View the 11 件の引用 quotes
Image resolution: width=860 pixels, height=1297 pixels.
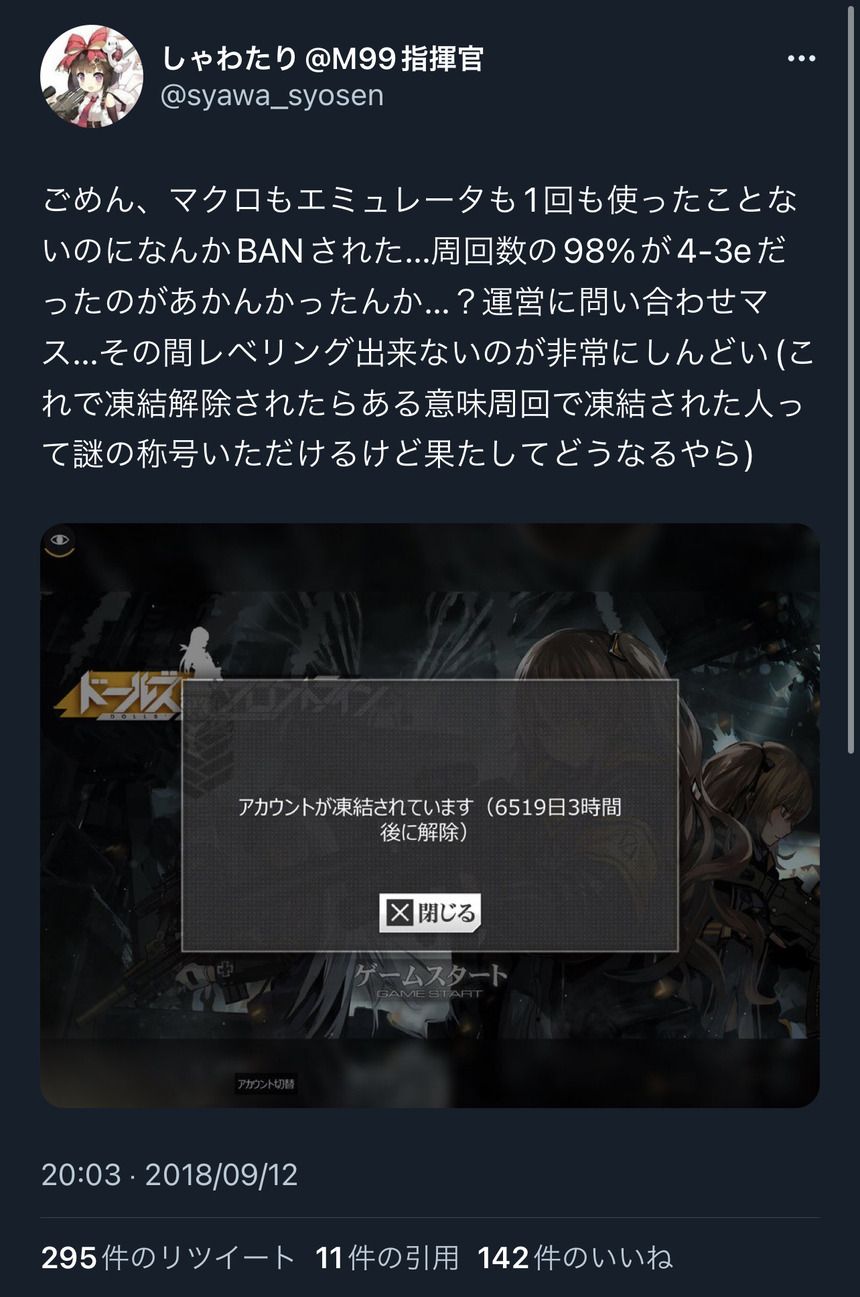[x=387, y=1257]
